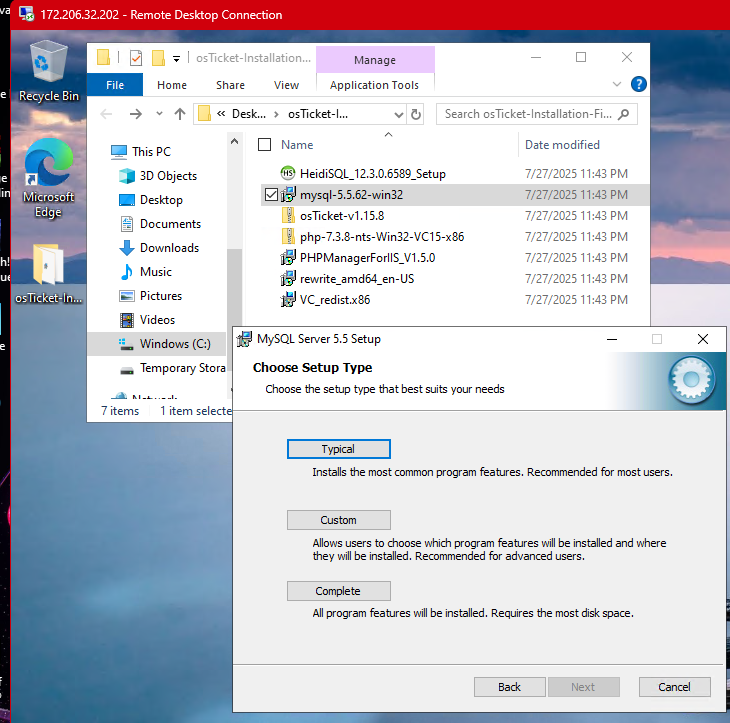Launch Microsoft Edge from desktop
Image resolution: width=730 pixels, height=723 pixels.
(x=48, y=178)
